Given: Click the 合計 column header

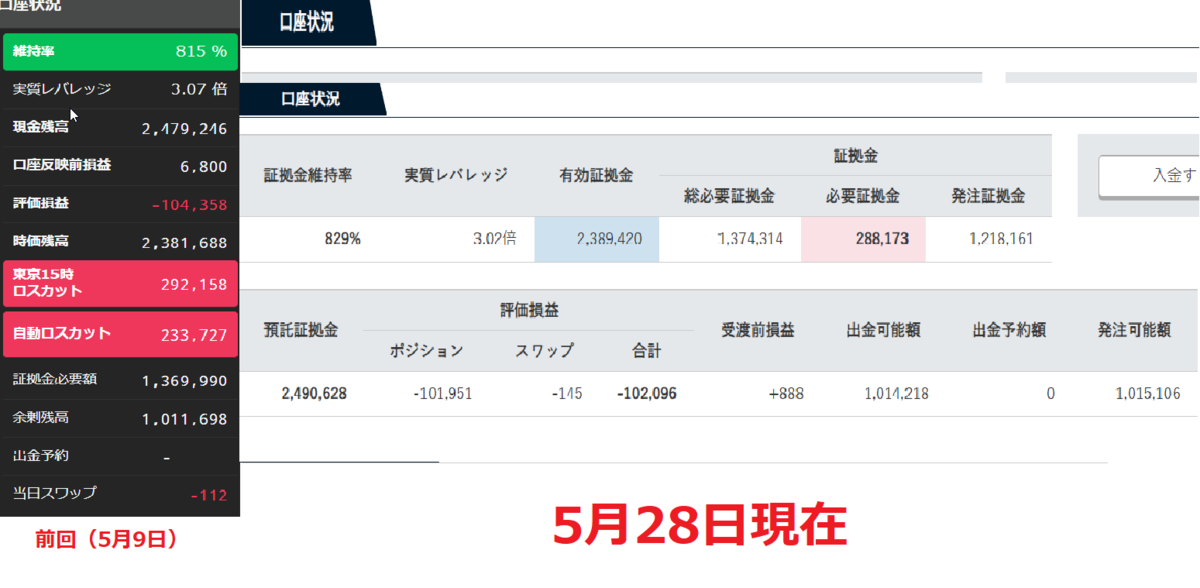Looking at the screenshot, I should click(647, 351).
